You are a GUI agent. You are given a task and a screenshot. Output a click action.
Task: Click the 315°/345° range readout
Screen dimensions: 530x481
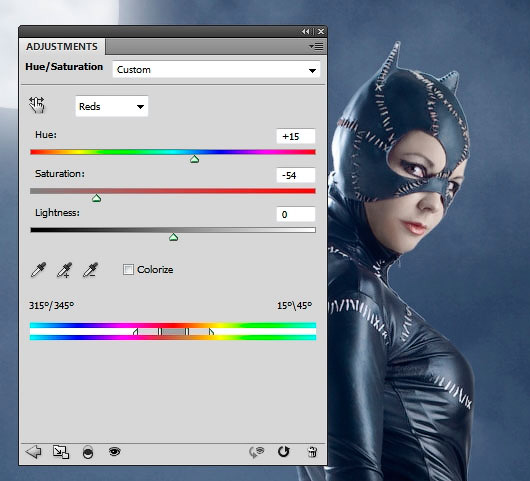pos(51,306)
